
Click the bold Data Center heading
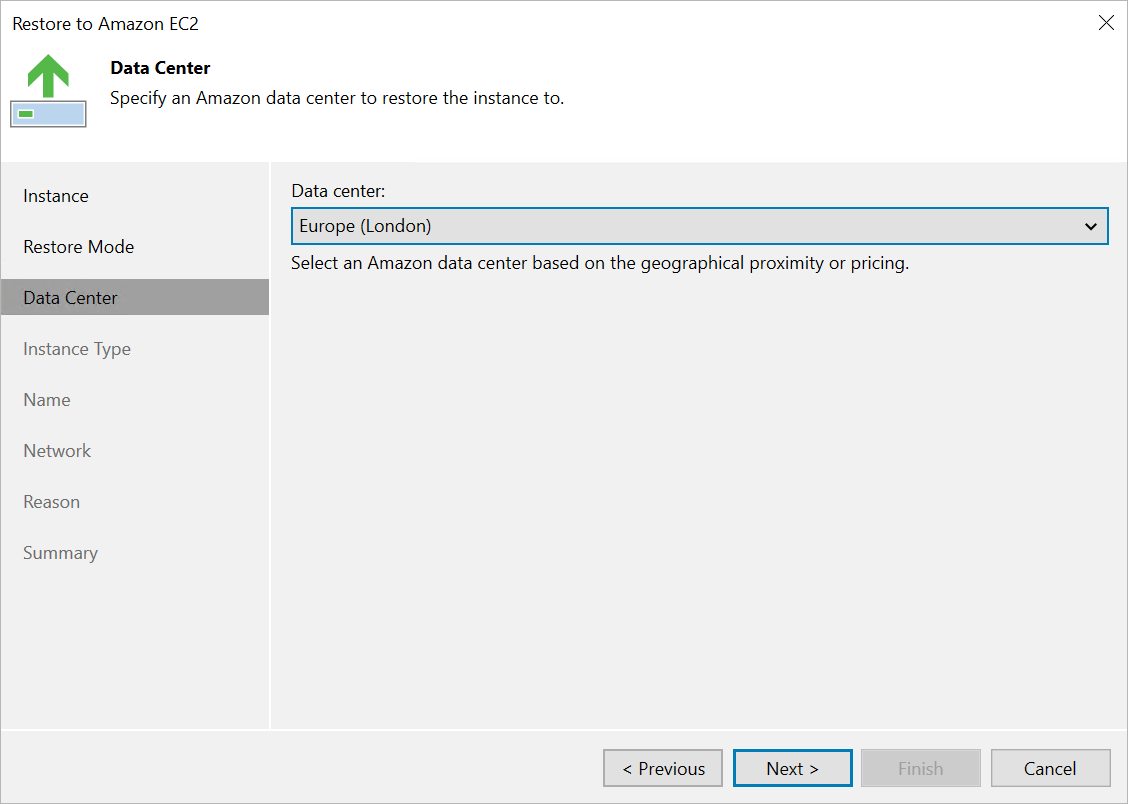pos(160,68)
